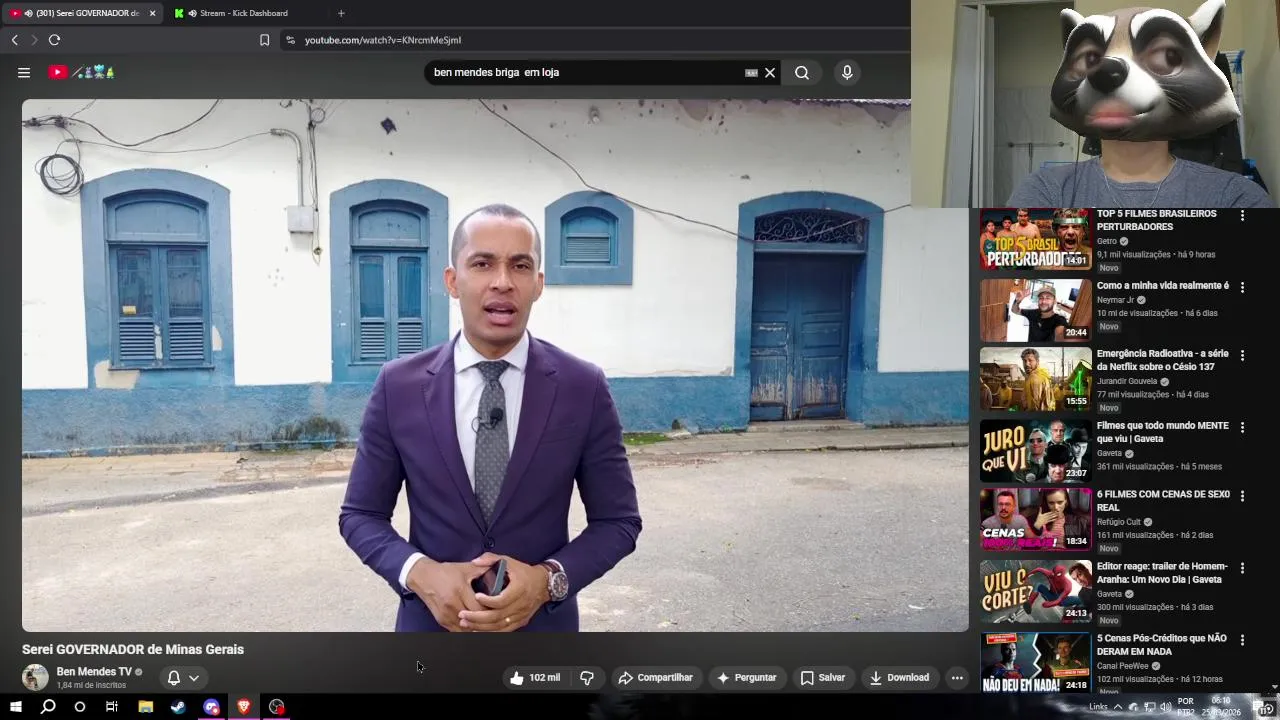Open the Ben Mendes TV channel name
1280x720 pixels.
[94, 672]
